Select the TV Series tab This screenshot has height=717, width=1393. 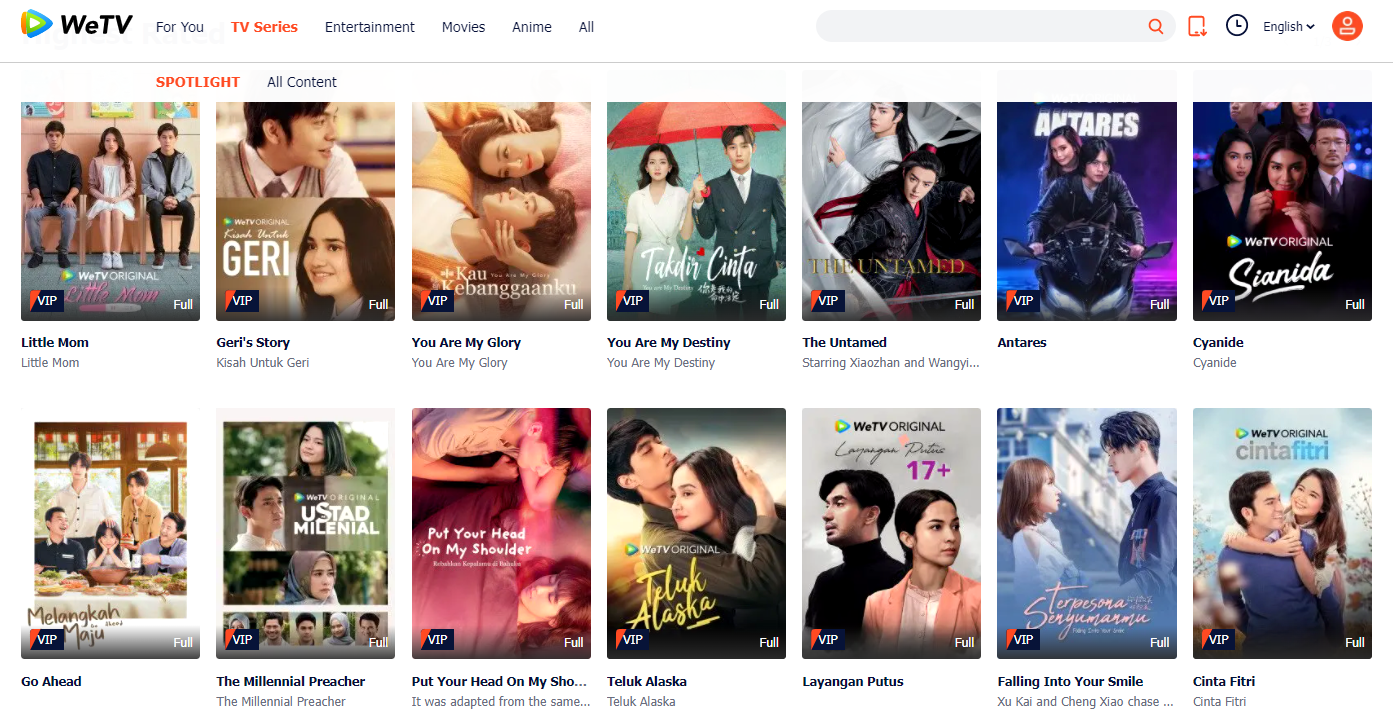[x=264, y=27]
